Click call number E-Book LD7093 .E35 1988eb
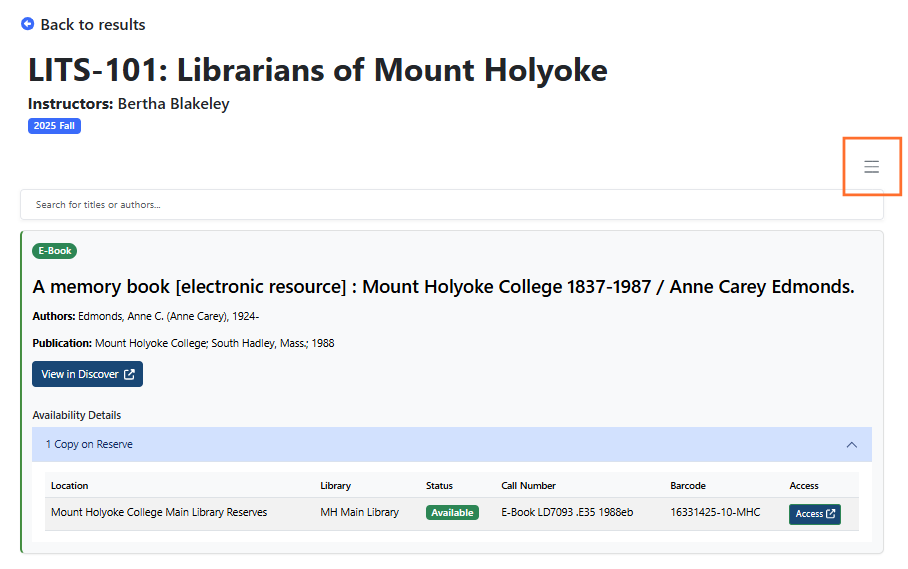This screenshot has width=908, height=569. (x=567, y=512)
